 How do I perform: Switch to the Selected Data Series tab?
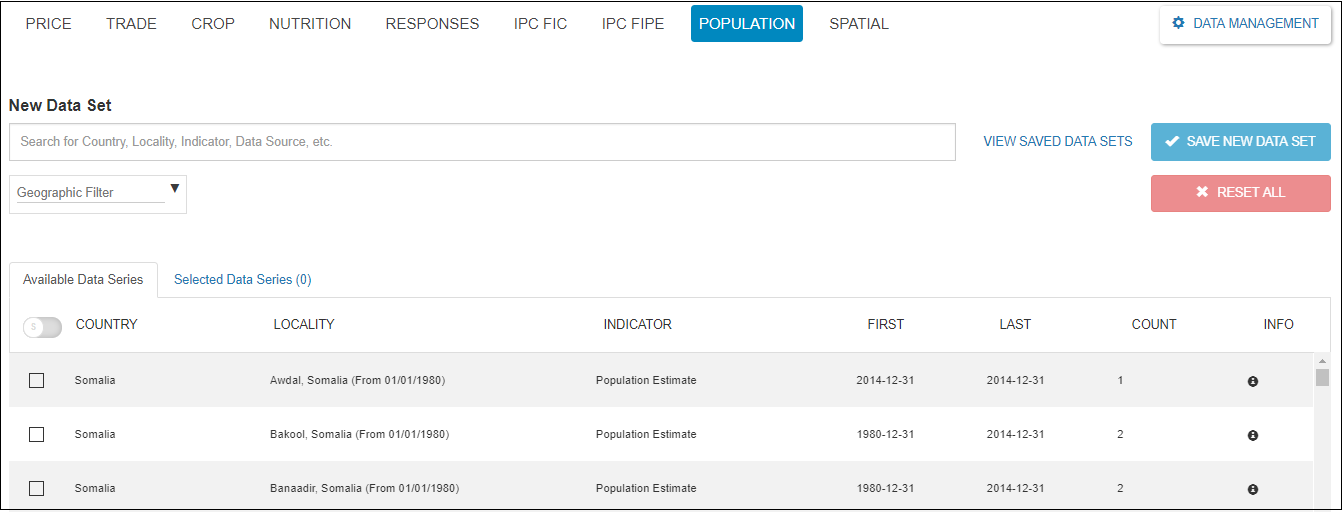[x=242, y=280]
